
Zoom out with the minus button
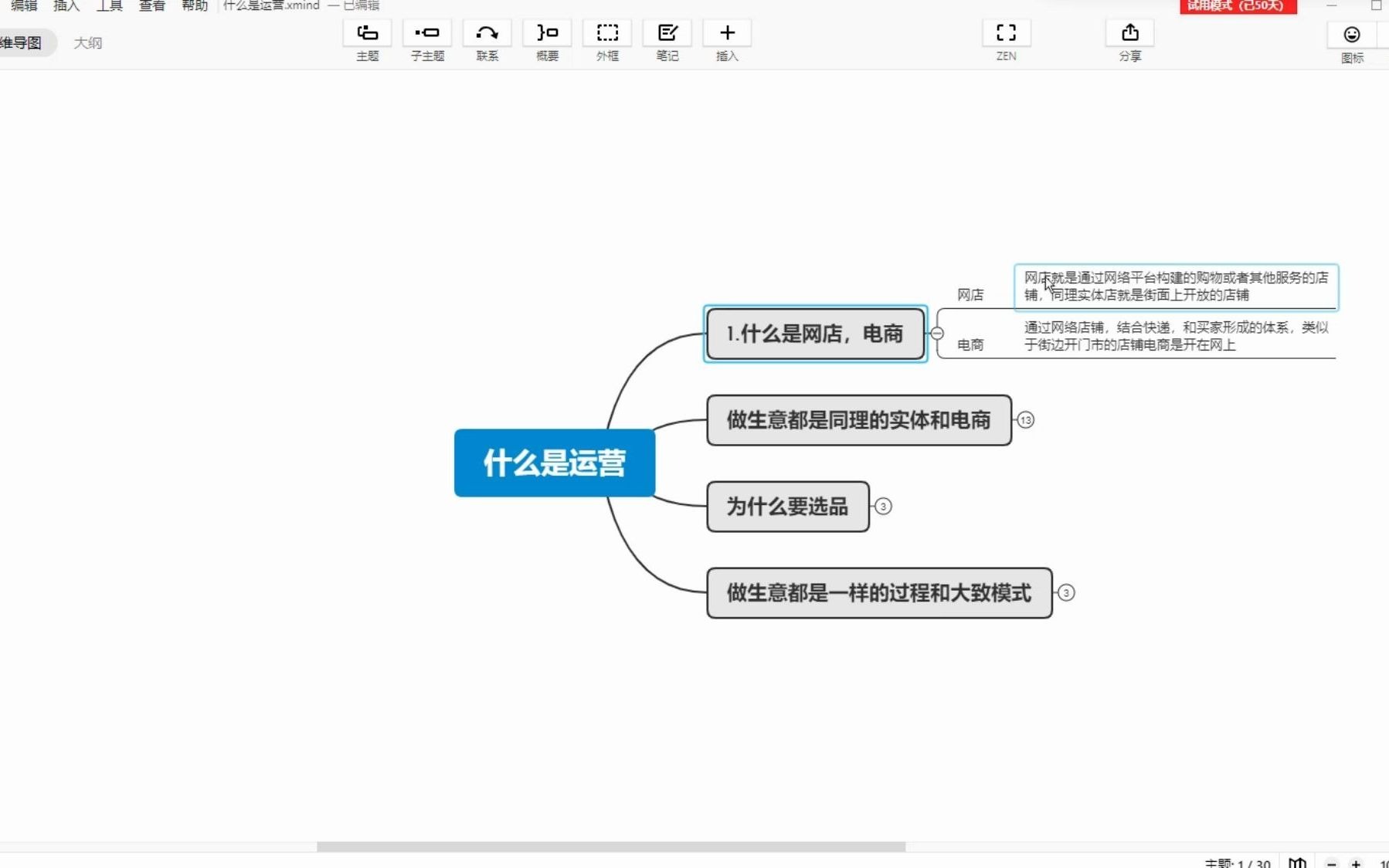tap(1331, 863)
